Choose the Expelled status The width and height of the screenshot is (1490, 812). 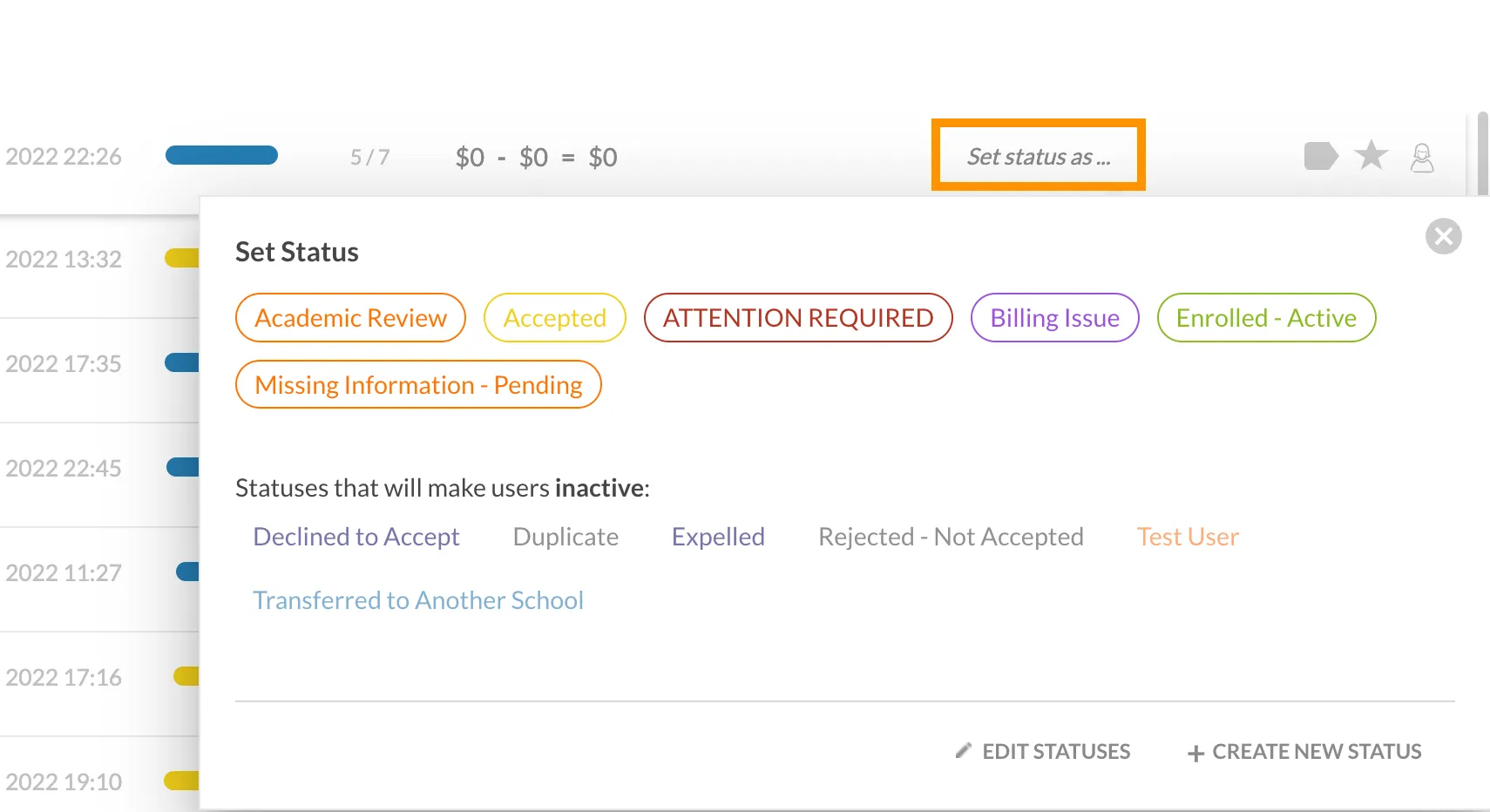[718, 537]
